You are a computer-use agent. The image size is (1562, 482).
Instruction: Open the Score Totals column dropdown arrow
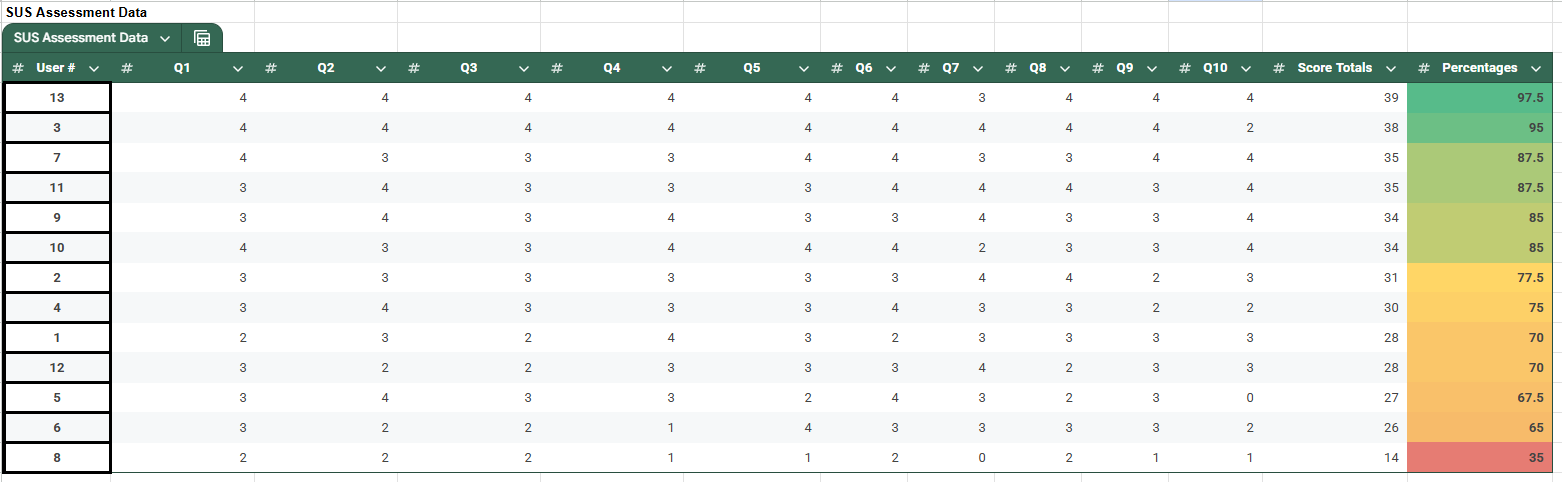[x=1391, y=69]
